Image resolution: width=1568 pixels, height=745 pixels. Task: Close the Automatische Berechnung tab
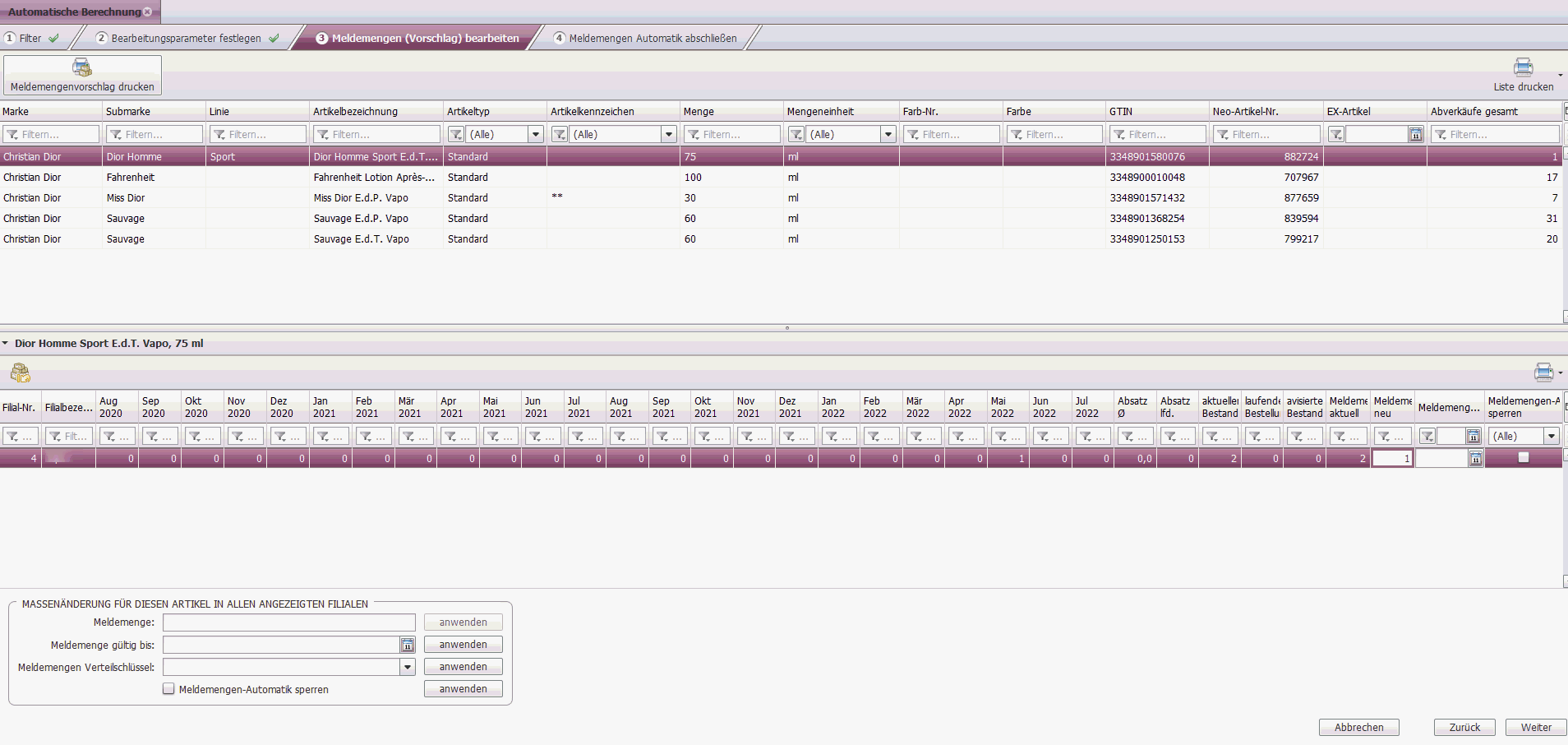(148, 12)
